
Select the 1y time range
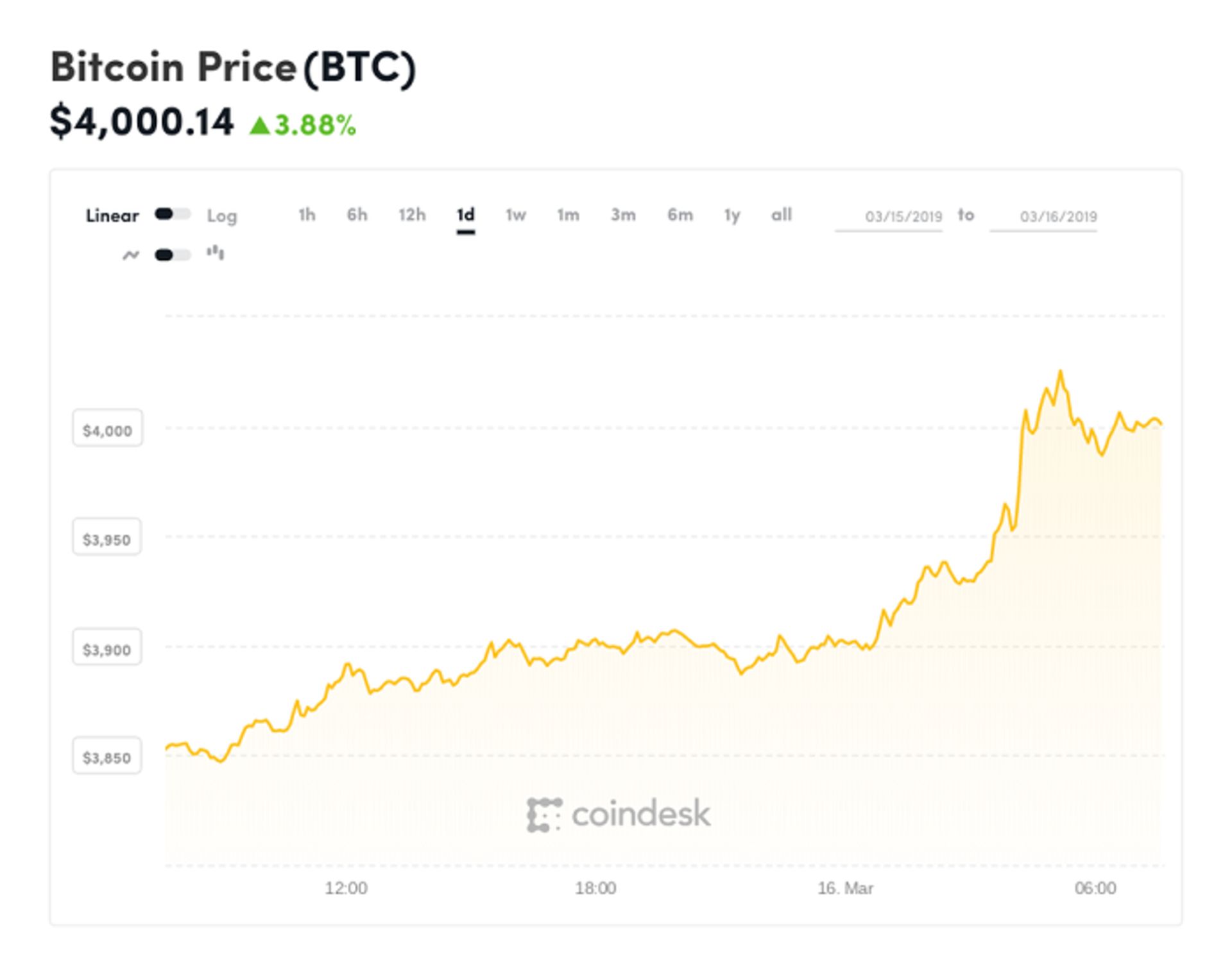tap(730, 216)
